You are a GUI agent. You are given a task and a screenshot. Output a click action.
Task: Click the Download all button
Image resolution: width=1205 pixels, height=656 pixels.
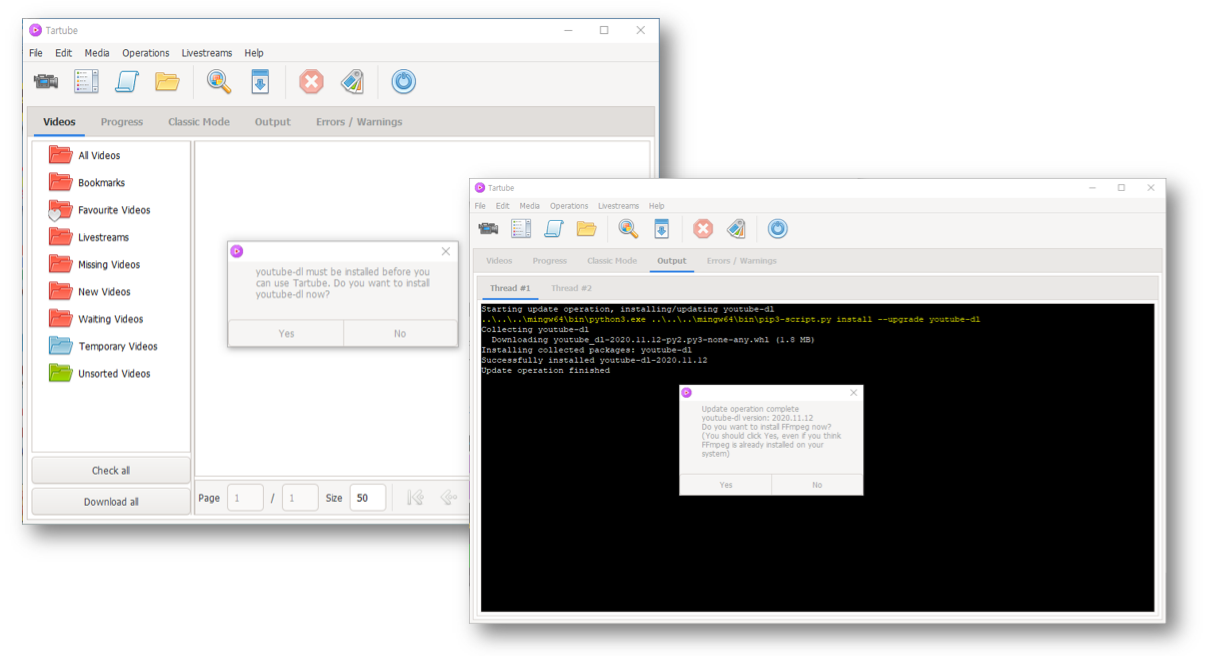pyautogui.click(x=111, y=502)
